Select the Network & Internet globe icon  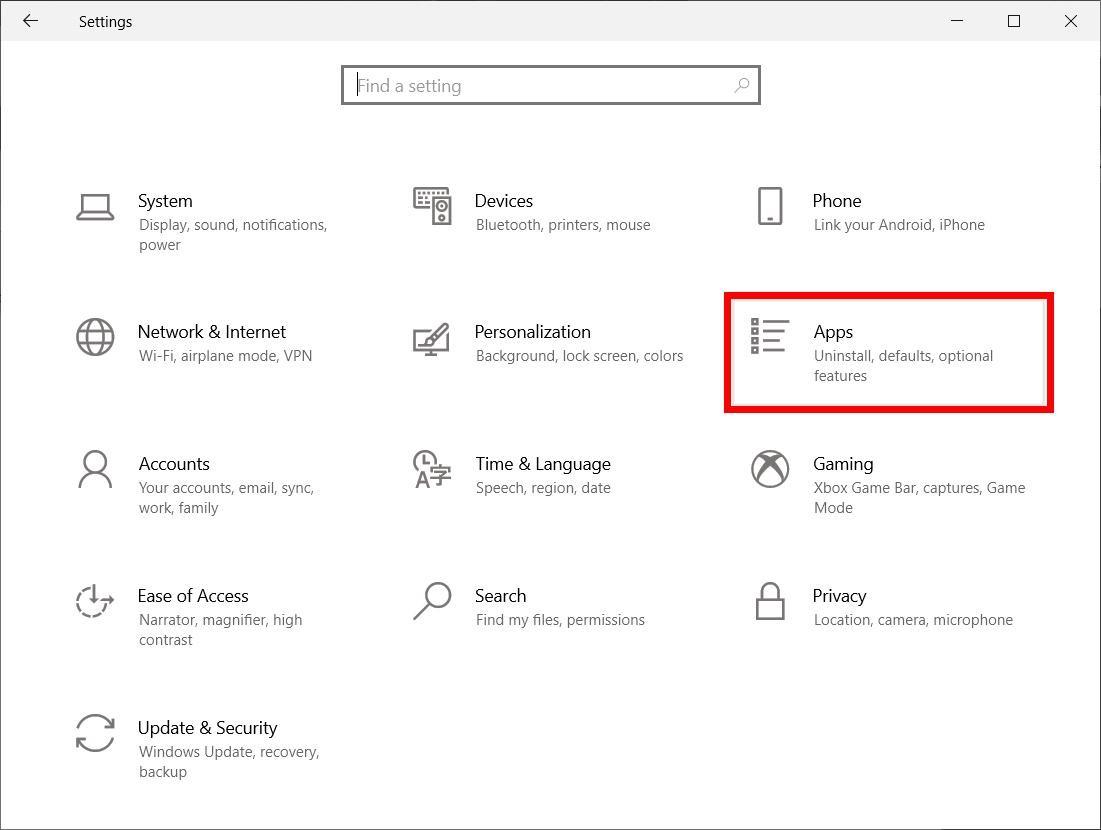pos(95,337)
